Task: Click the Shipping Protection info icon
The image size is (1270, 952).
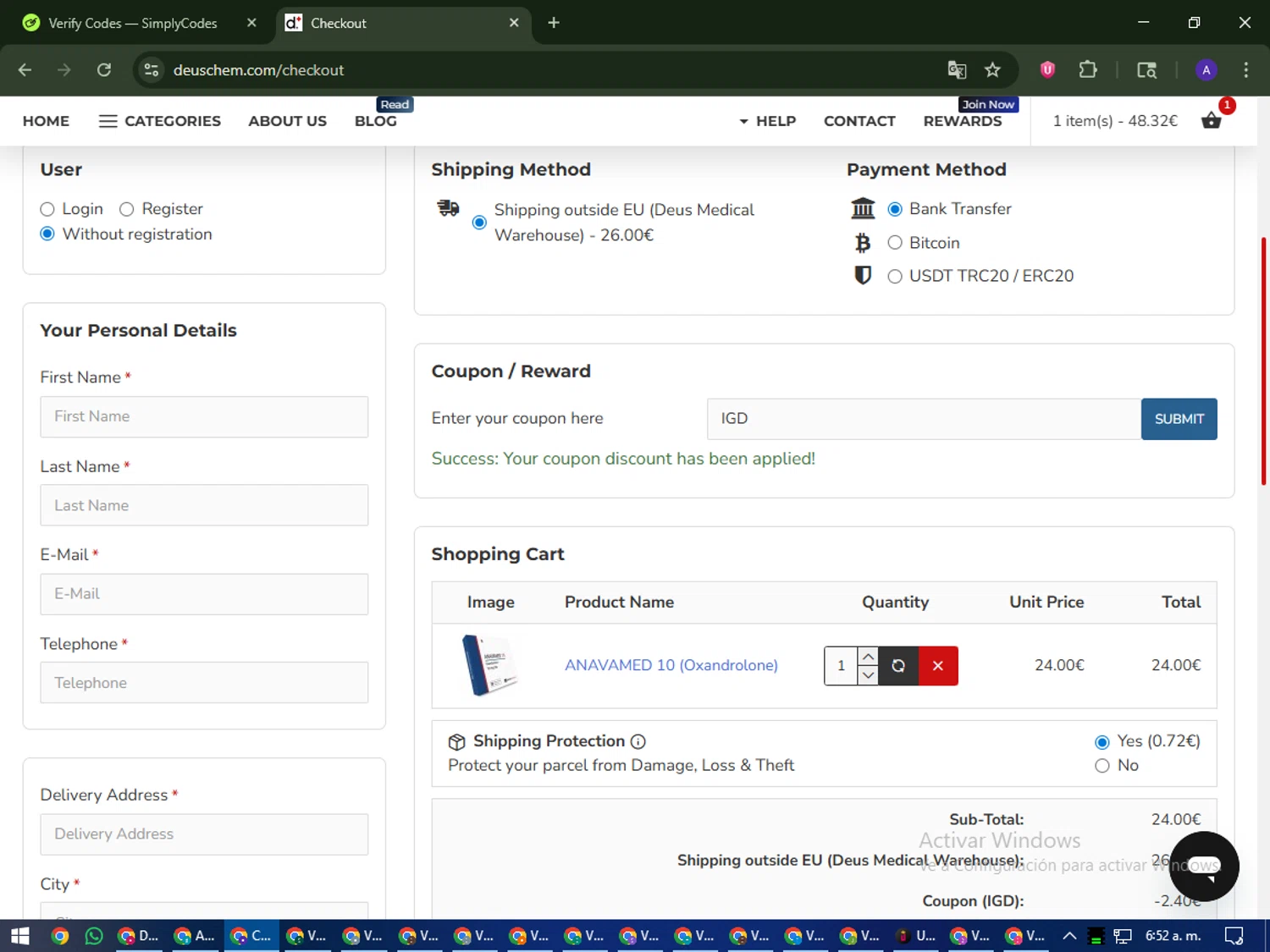Action: [638, 742]
